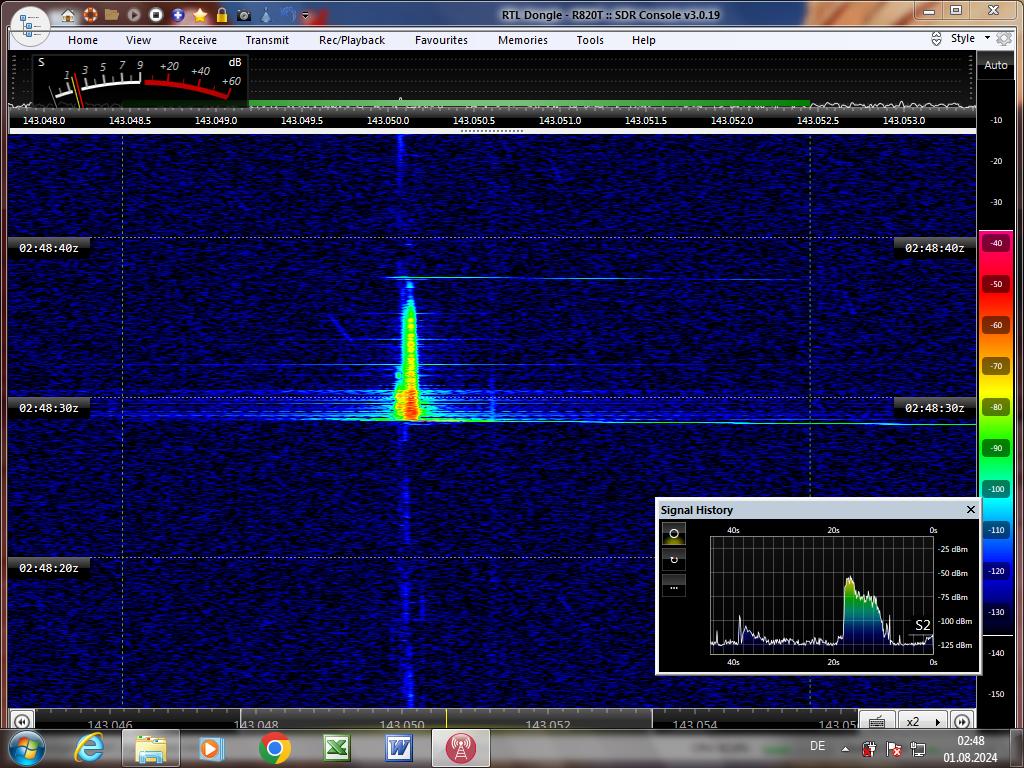Click the 143.048.5 frequency scale label

(130, 121)
